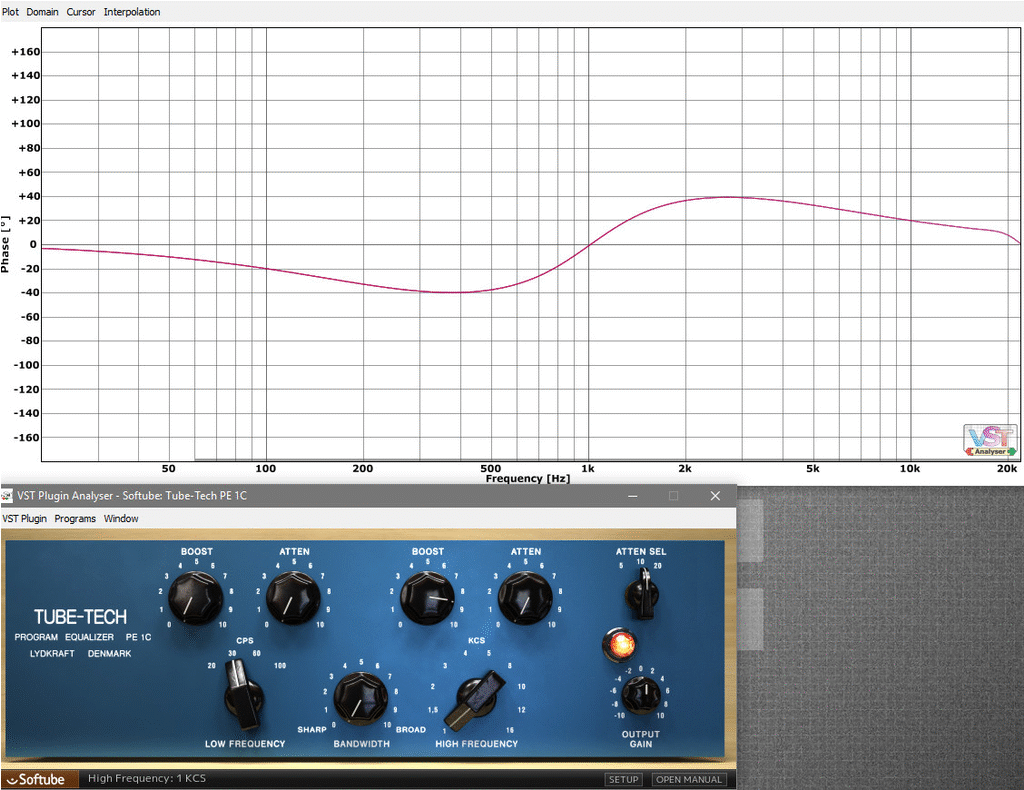
Task: Click the '16' KCS position label
Action: [x=509, y=730]
